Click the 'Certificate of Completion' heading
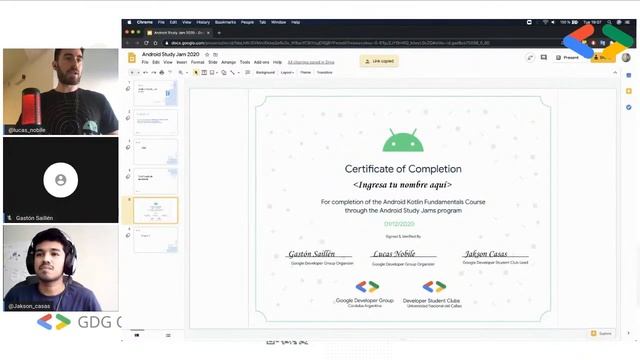640x360 pixels. 403,169
